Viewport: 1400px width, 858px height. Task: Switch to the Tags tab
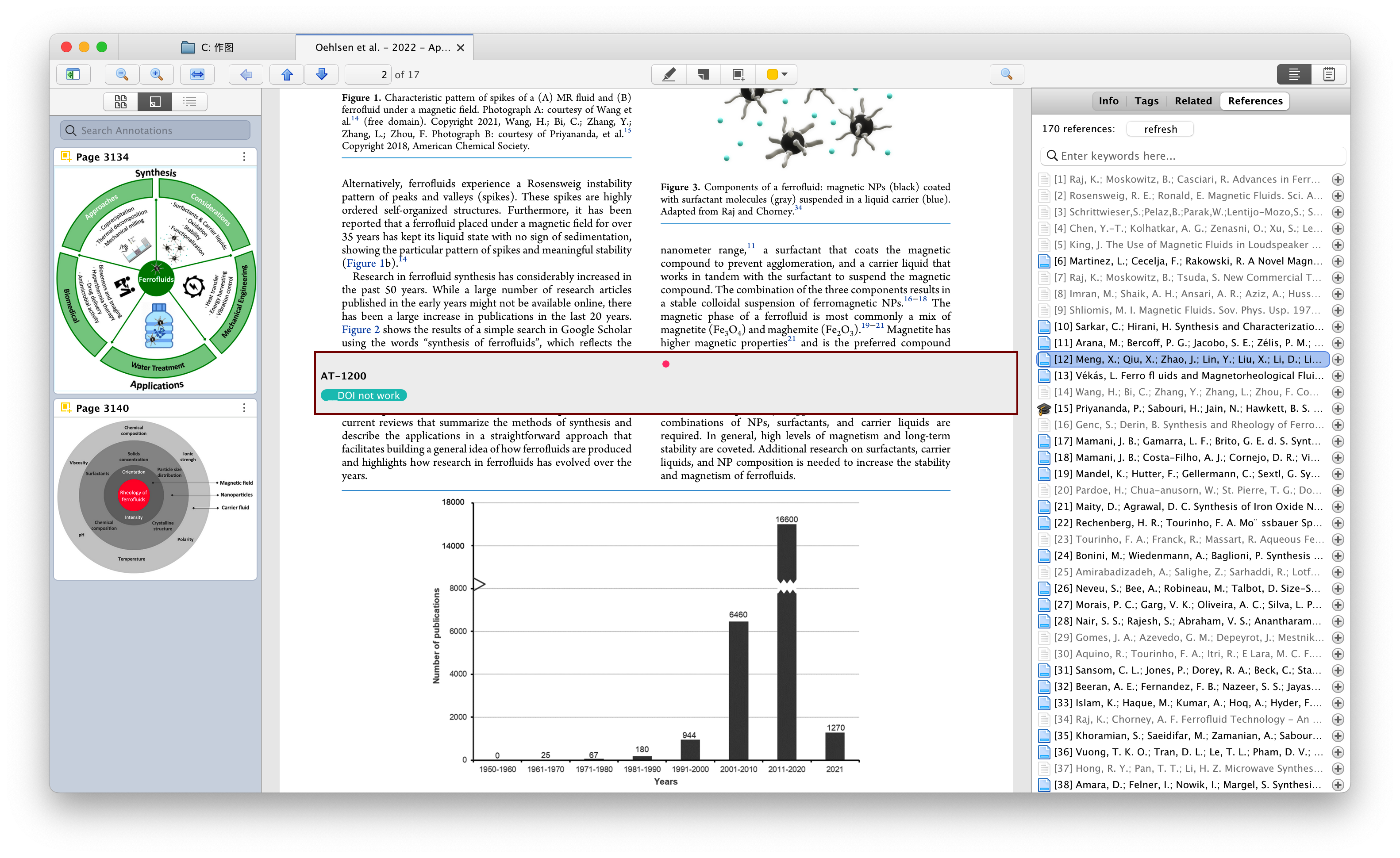pyautogui.click(x=1146, y=101)
